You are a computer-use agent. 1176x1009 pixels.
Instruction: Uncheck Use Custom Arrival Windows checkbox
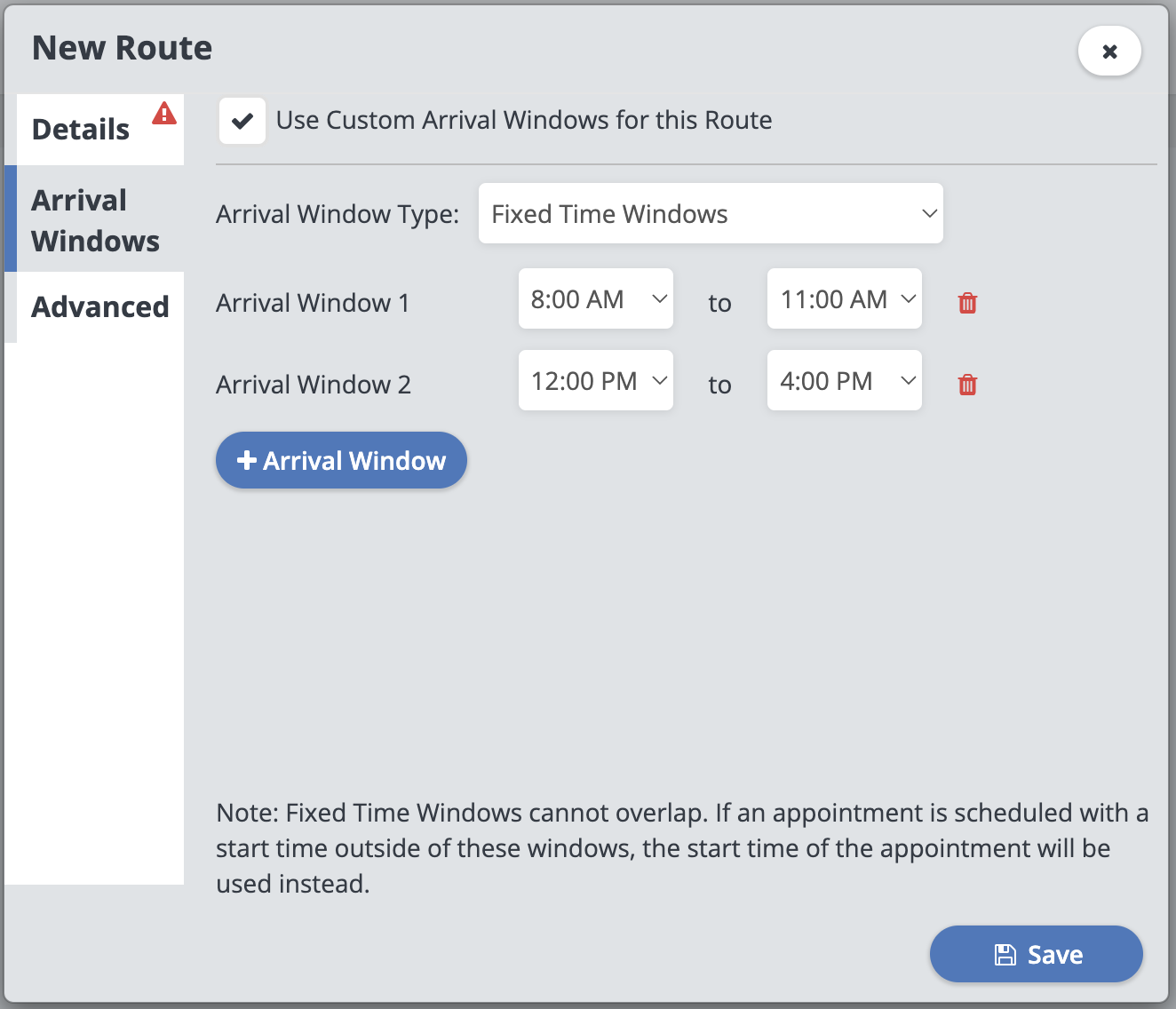pos(242,121)
